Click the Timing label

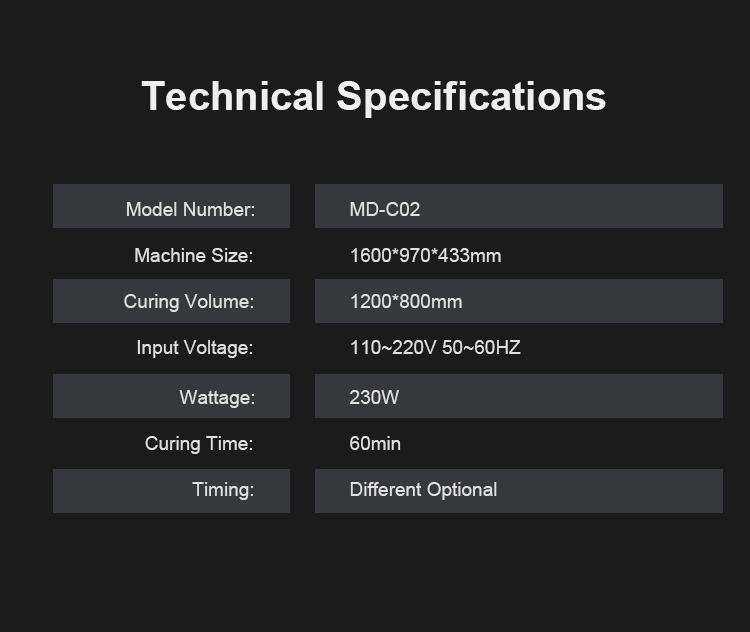pos(223,490)
